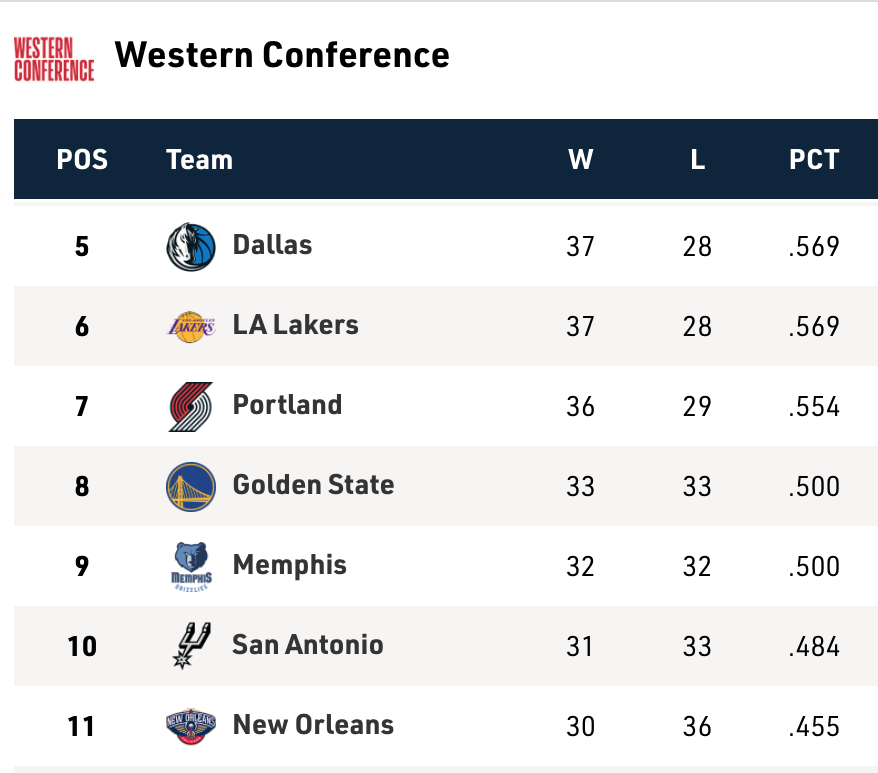
Task: Click the Portland Trail Blazers logo
Action: coord(191,407)
